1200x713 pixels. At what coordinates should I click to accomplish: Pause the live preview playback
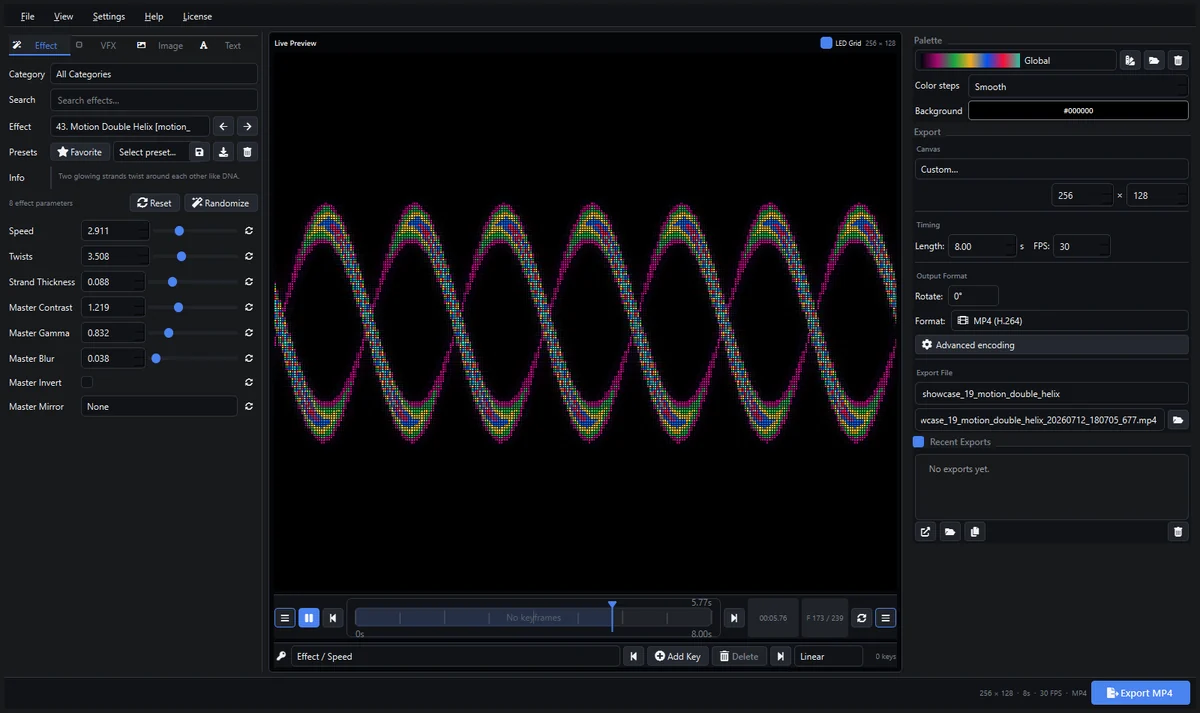[309, 618]
